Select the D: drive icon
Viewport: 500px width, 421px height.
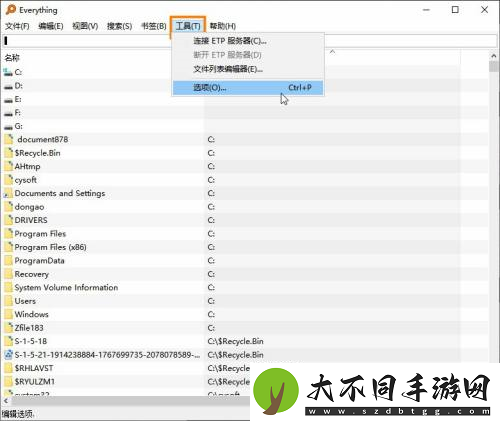8,86
